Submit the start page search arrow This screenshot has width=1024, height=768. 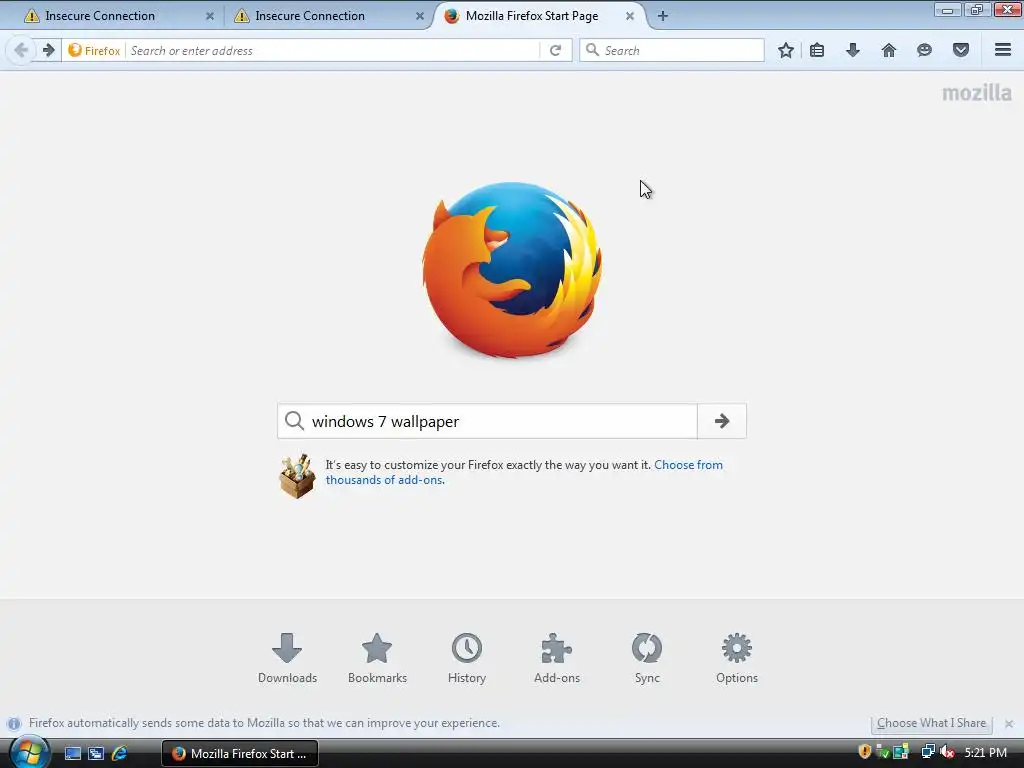tap(722, 421)
